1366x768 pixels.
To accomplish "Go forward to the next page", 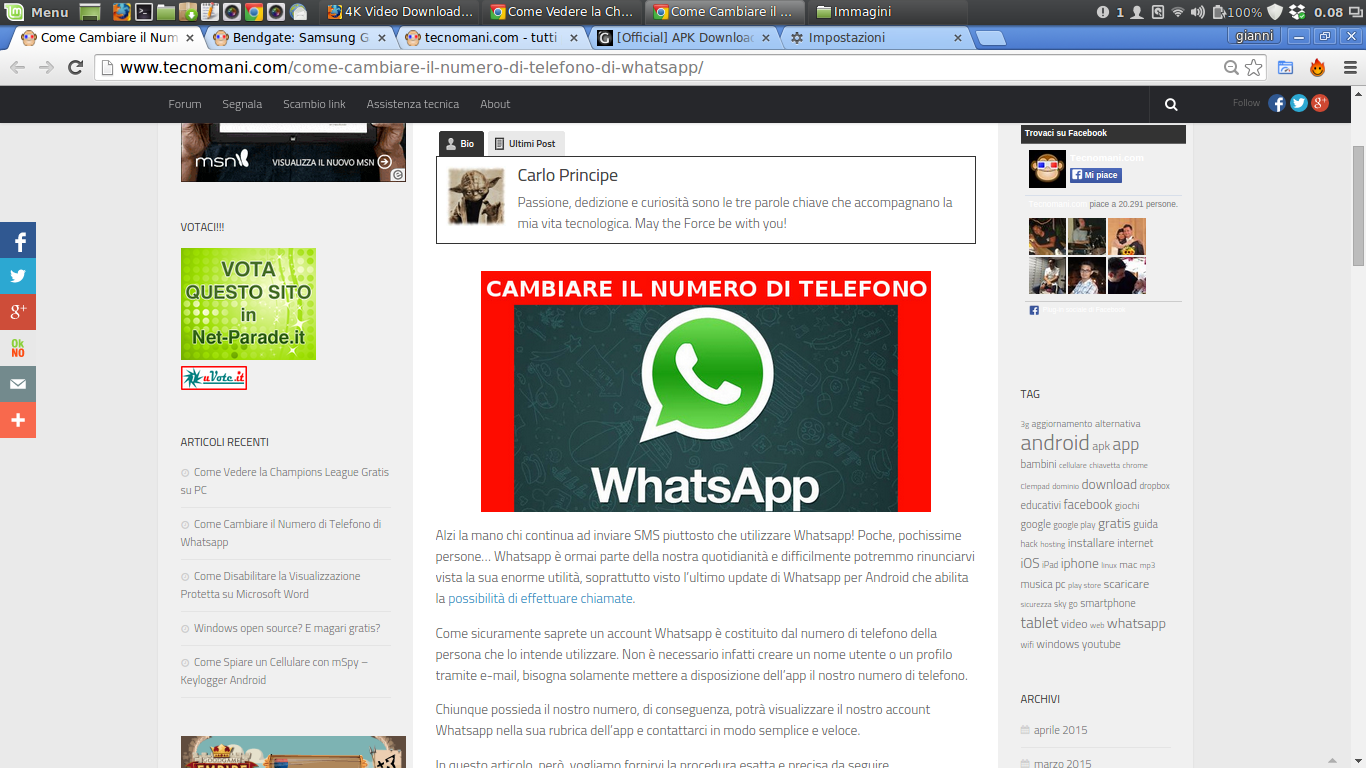I will pyautogui.click(x=46, y=67).
